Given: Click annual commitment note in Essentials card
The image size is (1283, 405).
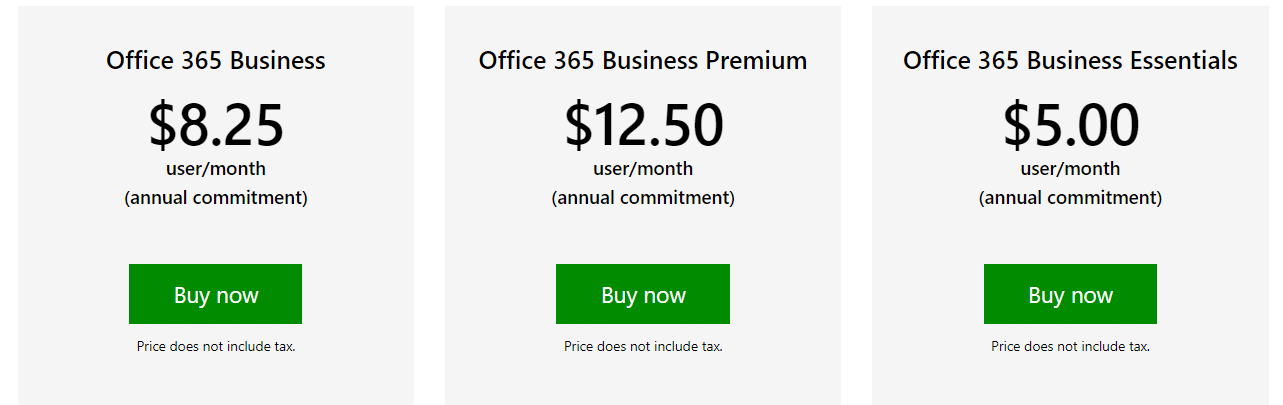Looking at the screenshot, I should click(1070, 197).
